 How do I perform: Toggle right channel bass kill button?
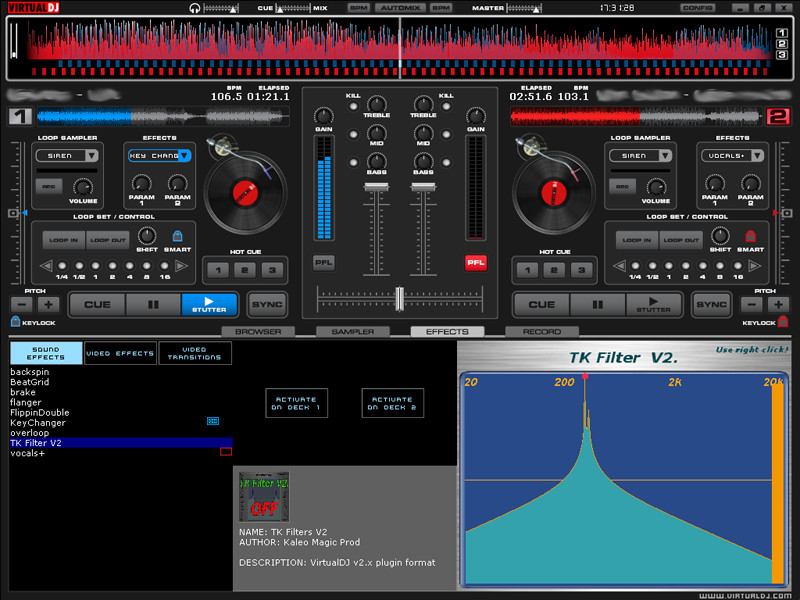pyautogui.click(x=446, y=163)
